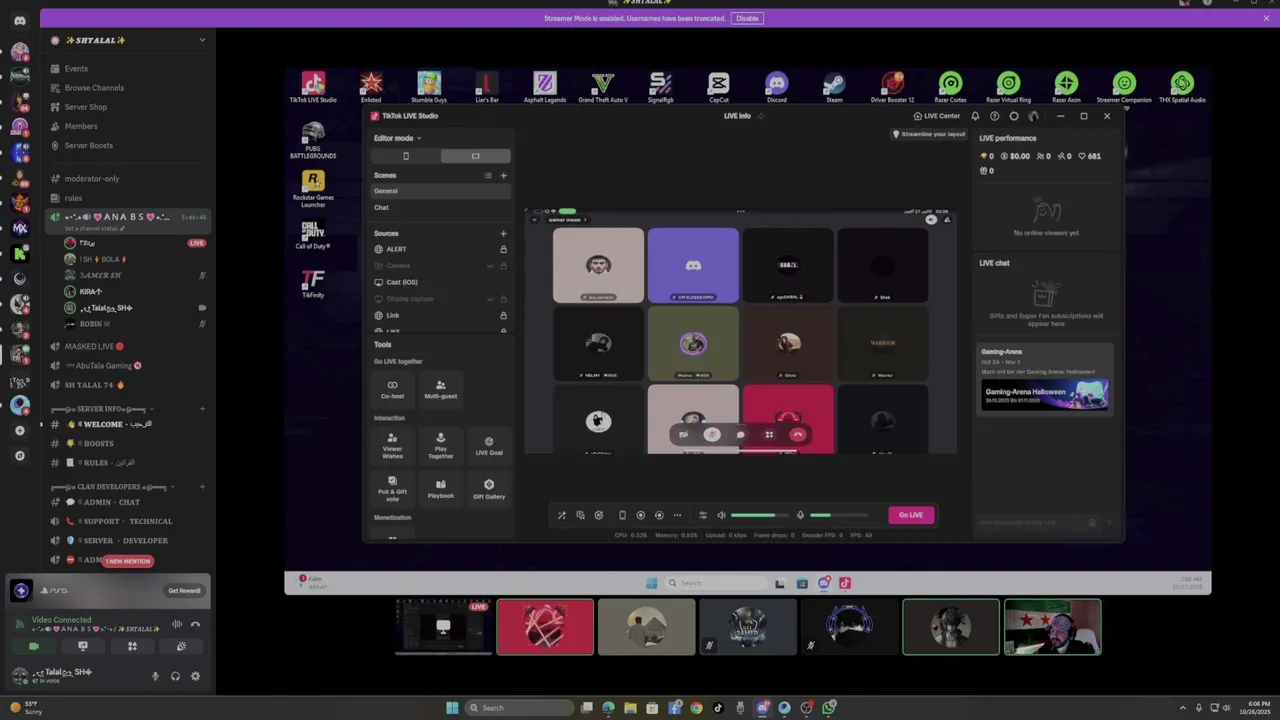Switch to landscape layout mode

[475, 156]
